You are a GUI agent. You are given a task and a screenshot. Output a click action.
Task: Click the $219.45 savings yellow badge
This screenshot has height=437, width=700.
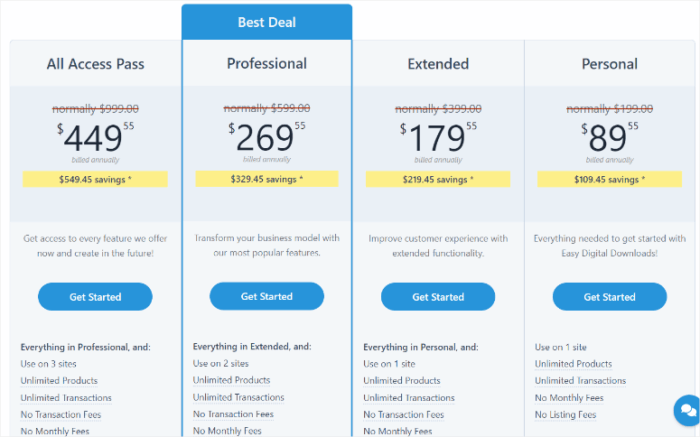pos(438,179)
